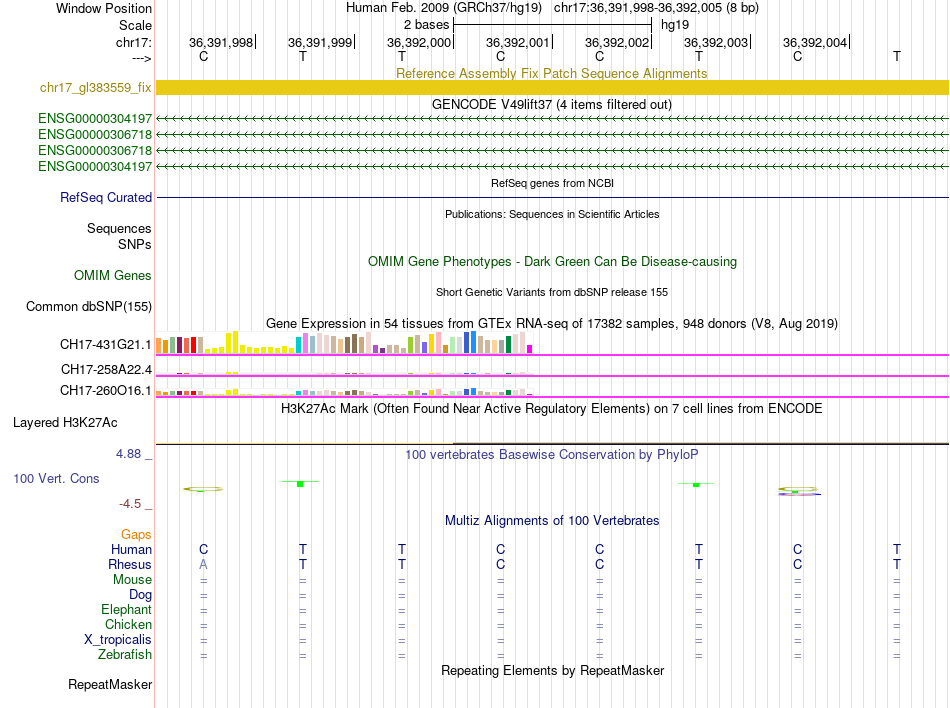Viewport: 950px width, 708px height.
Task: Click the chr17_gl383559_fix yellow alignment bar
Action: coord(552,87)
